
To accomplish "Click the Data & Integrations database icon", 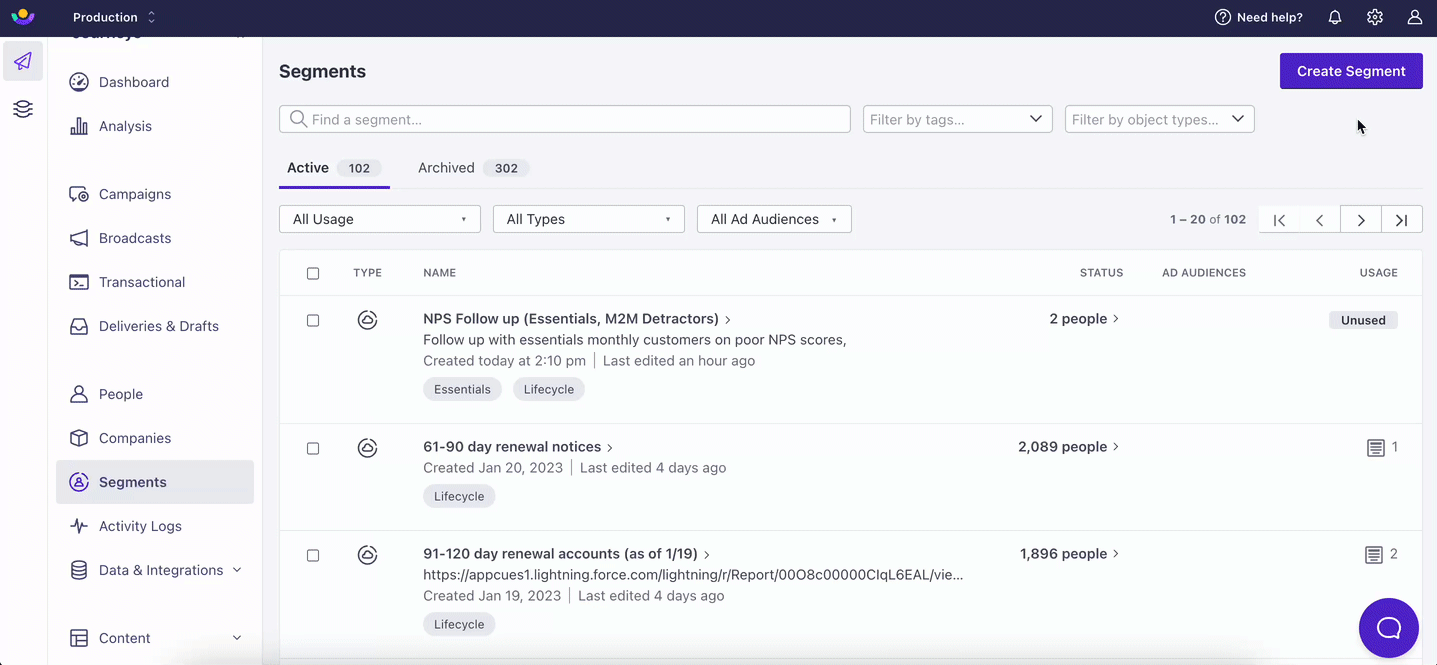I will (x=79, y=570).
